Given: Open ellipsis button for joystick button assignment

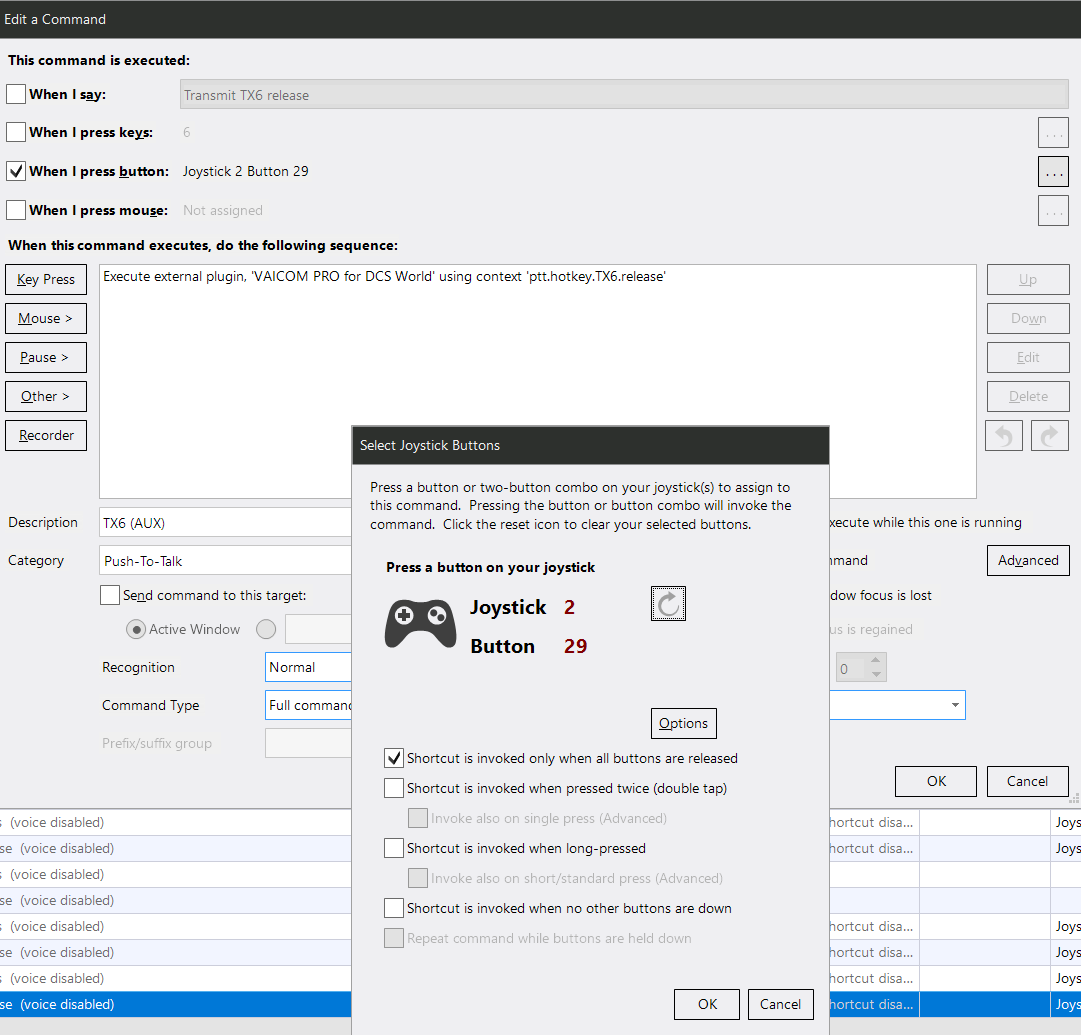Looking at the screenshot, I should click(x=1053, y=172).
